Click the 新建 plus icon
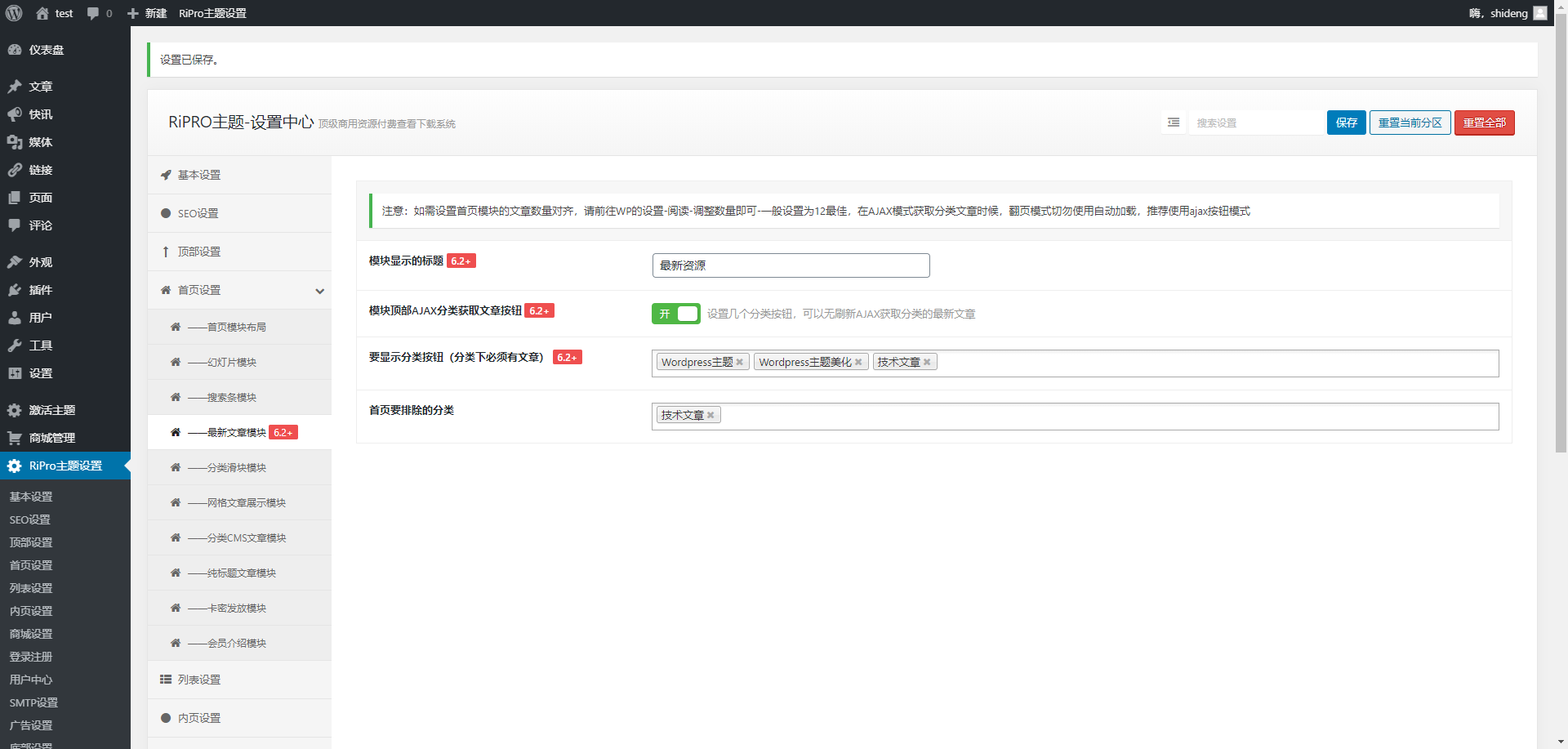Viewport: 1568px width, 749px height. (133, 13)
